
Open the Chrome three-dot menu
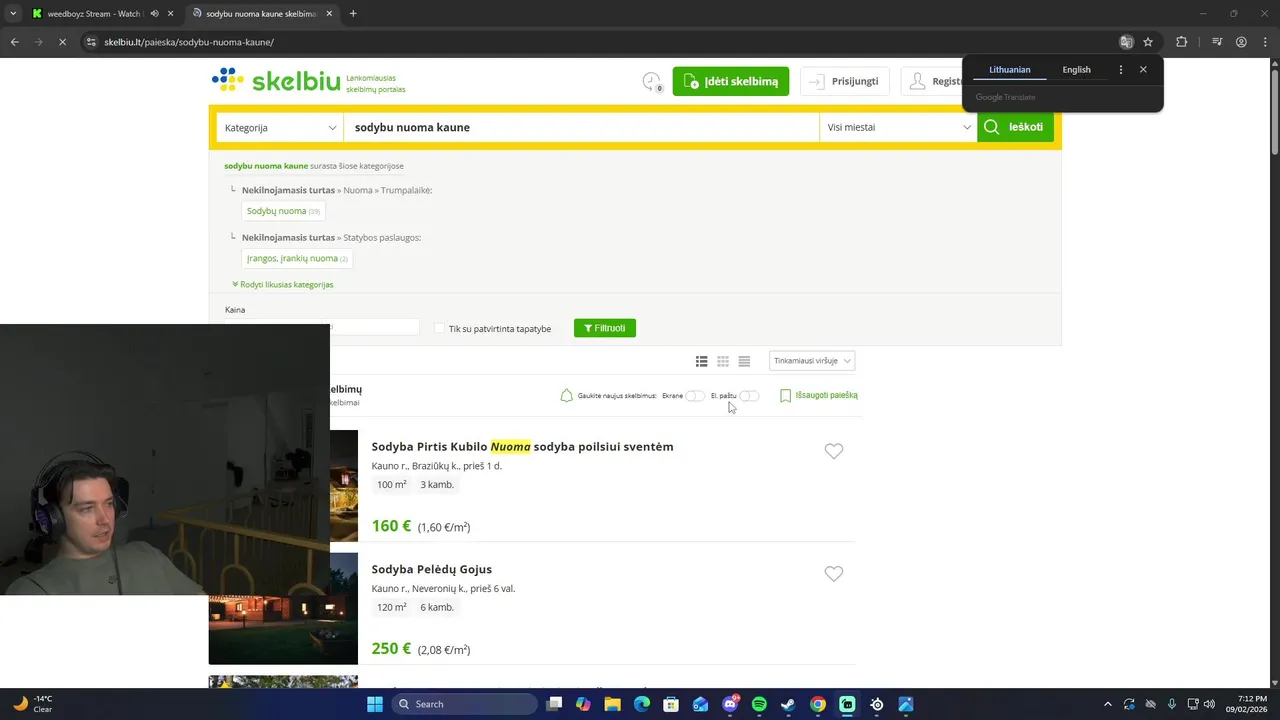1265,42
